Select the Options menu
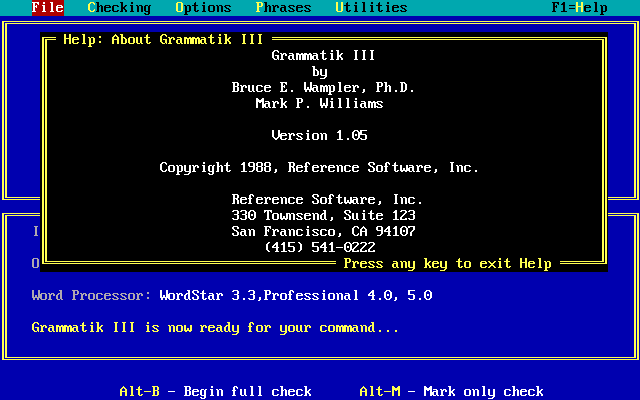The image size is (640, 400). coord(203,8)
